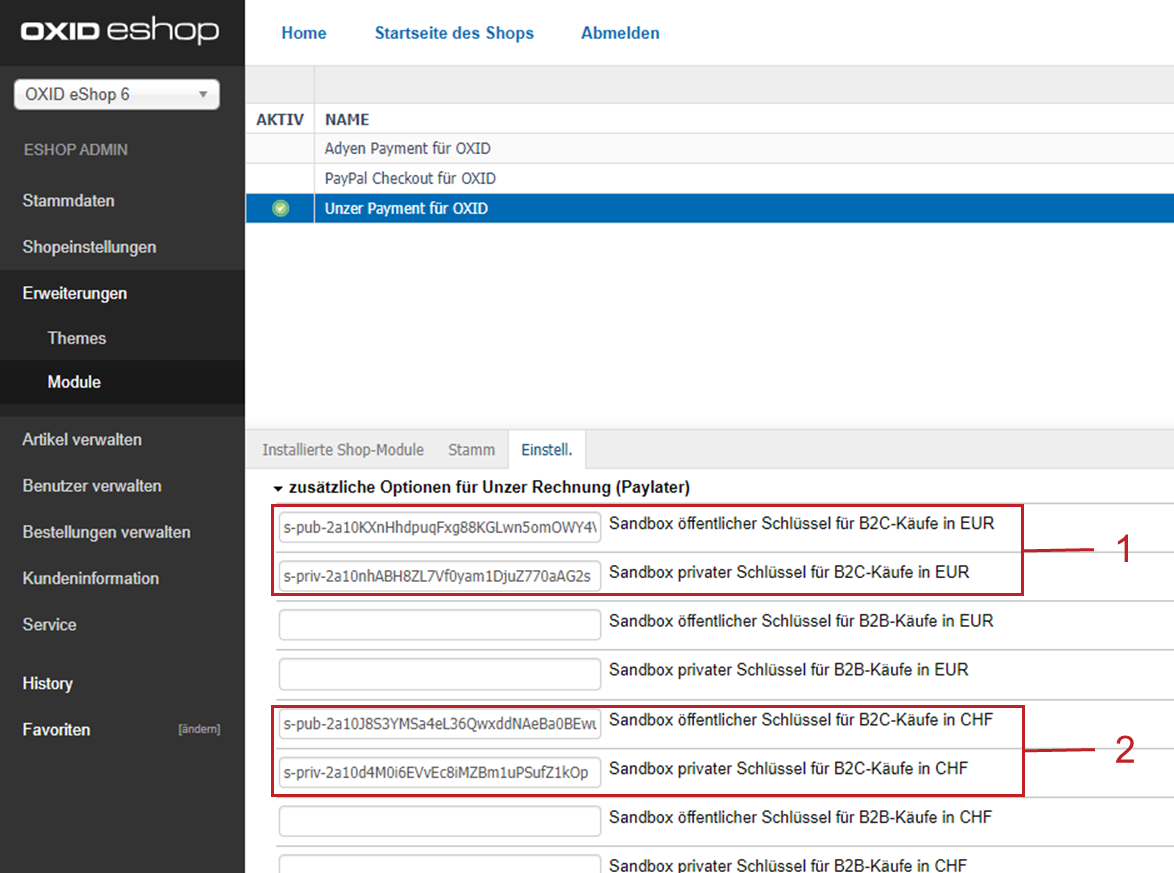Screen dimensions: 1174x873
Task: Switch to the Installierte Shop-Module tab
Action: [x=343, y=450]
